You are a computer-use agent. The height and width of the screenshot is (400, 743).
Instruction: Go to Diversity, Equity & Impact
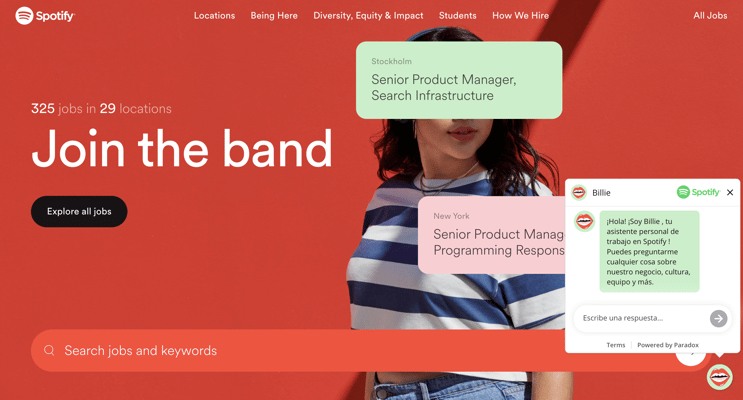(x=368, y=16)
